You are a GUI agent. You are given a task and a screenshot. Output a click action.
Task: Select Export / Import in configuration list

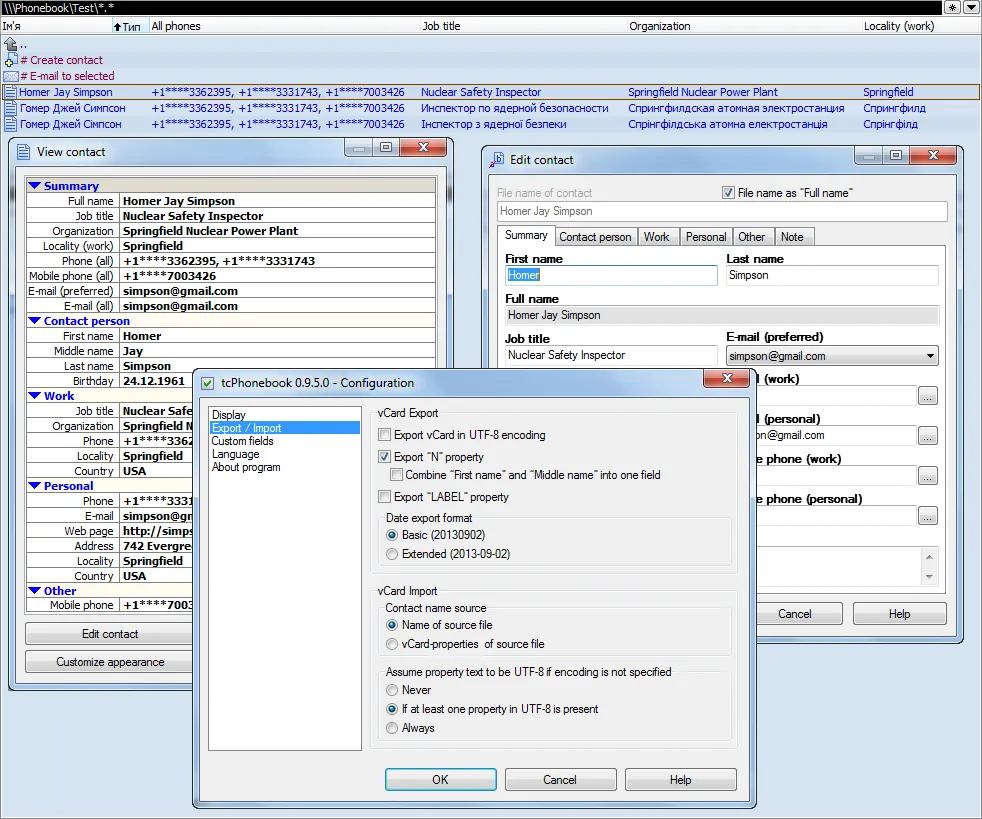[x=285, y=428]
